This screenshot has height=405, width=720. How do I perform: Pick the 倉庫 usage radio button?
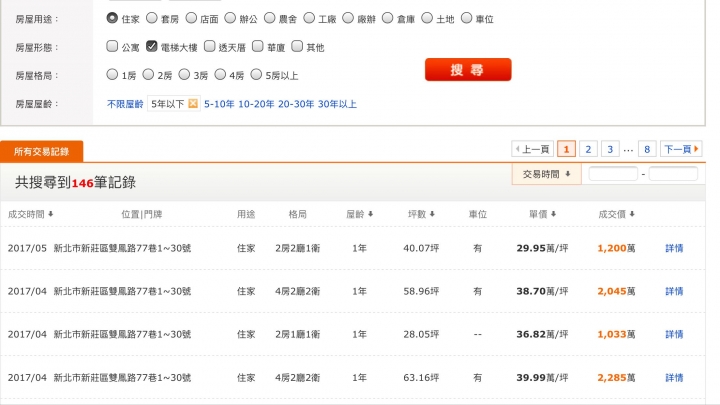[388, 18]
